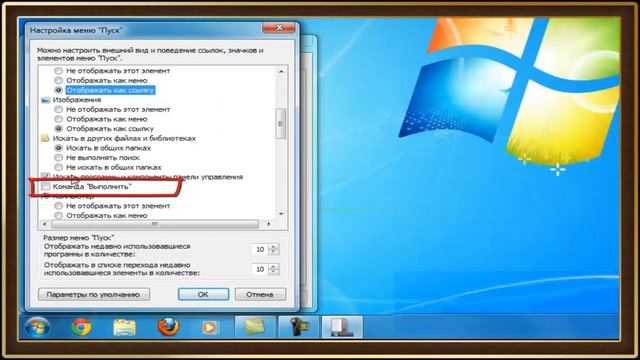Close the 'Настройка меню Пуск' dialog
640x360 pixels.
[x=279, y=28]
